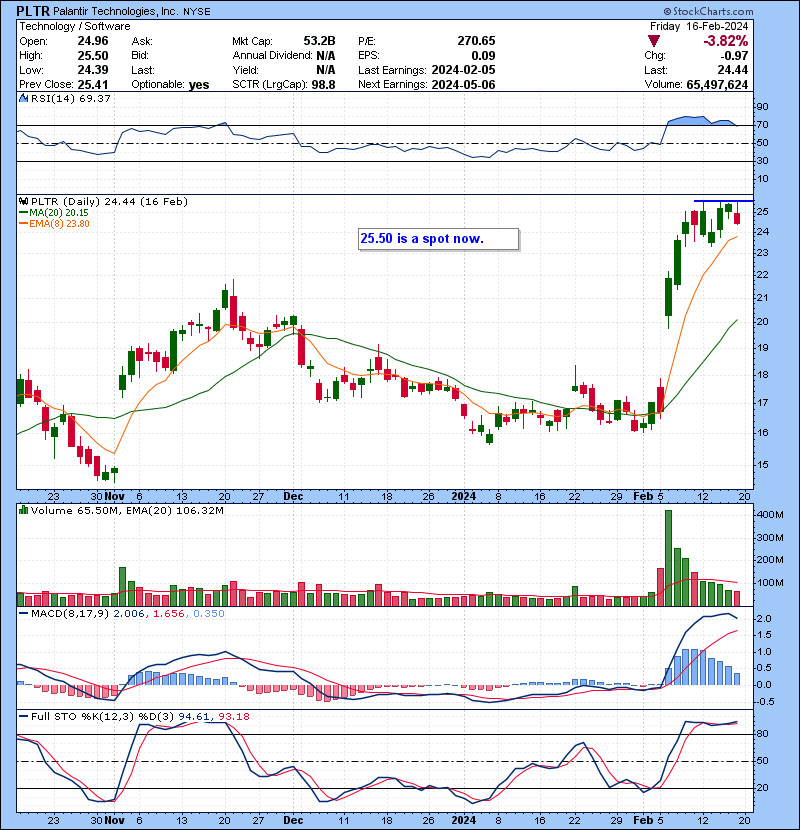Click the P/E value 270.65
This screenshot has height=830, width=800.
(476, 41)
